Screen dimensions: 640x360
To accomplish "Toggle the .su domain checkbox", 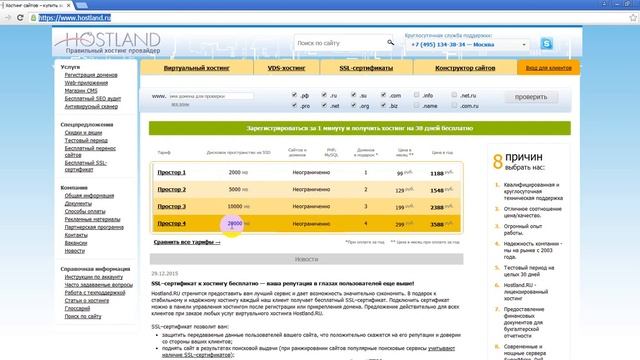I will coord(353,95).
